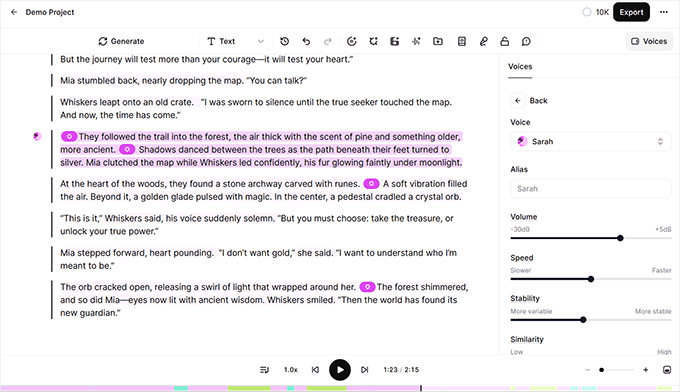Skip to next paragraph
This screenshot has height=392, width=680.
365,370
